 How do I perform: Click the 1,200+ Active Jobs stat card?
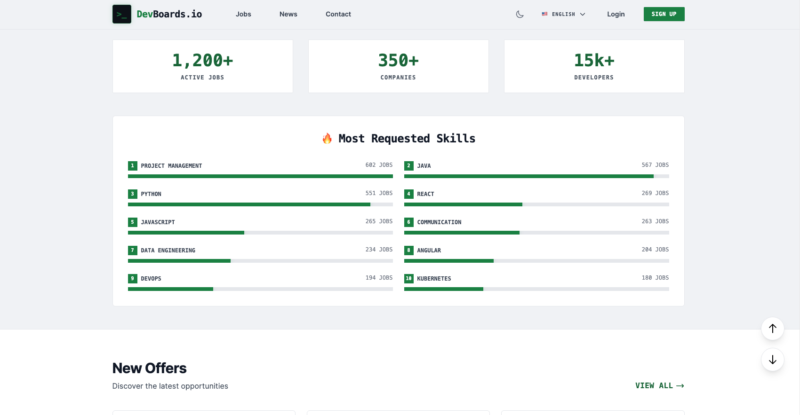203,66
